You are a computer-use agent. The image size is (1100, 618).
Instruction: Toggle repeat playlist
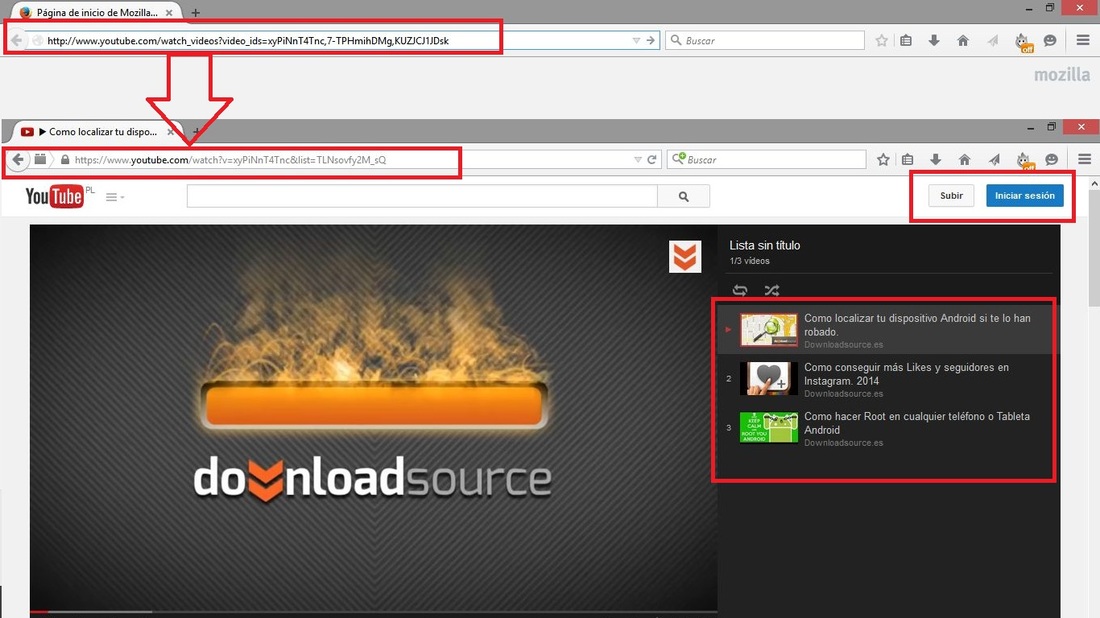tap(739, 290)
